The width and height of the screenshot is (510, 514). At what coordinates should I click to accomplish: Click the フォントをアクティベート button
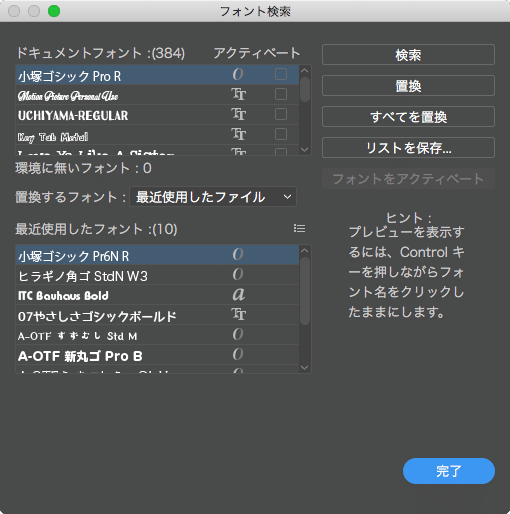[x=408, y=179]
